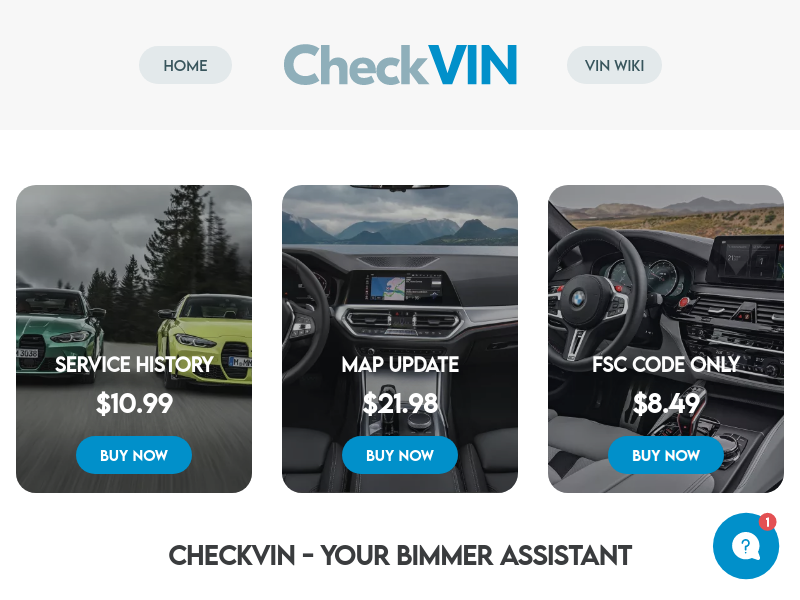Click the FSC CODE ONLY title text
The image size is (800, 600).
pyautogui.click(x=666, y=364)
